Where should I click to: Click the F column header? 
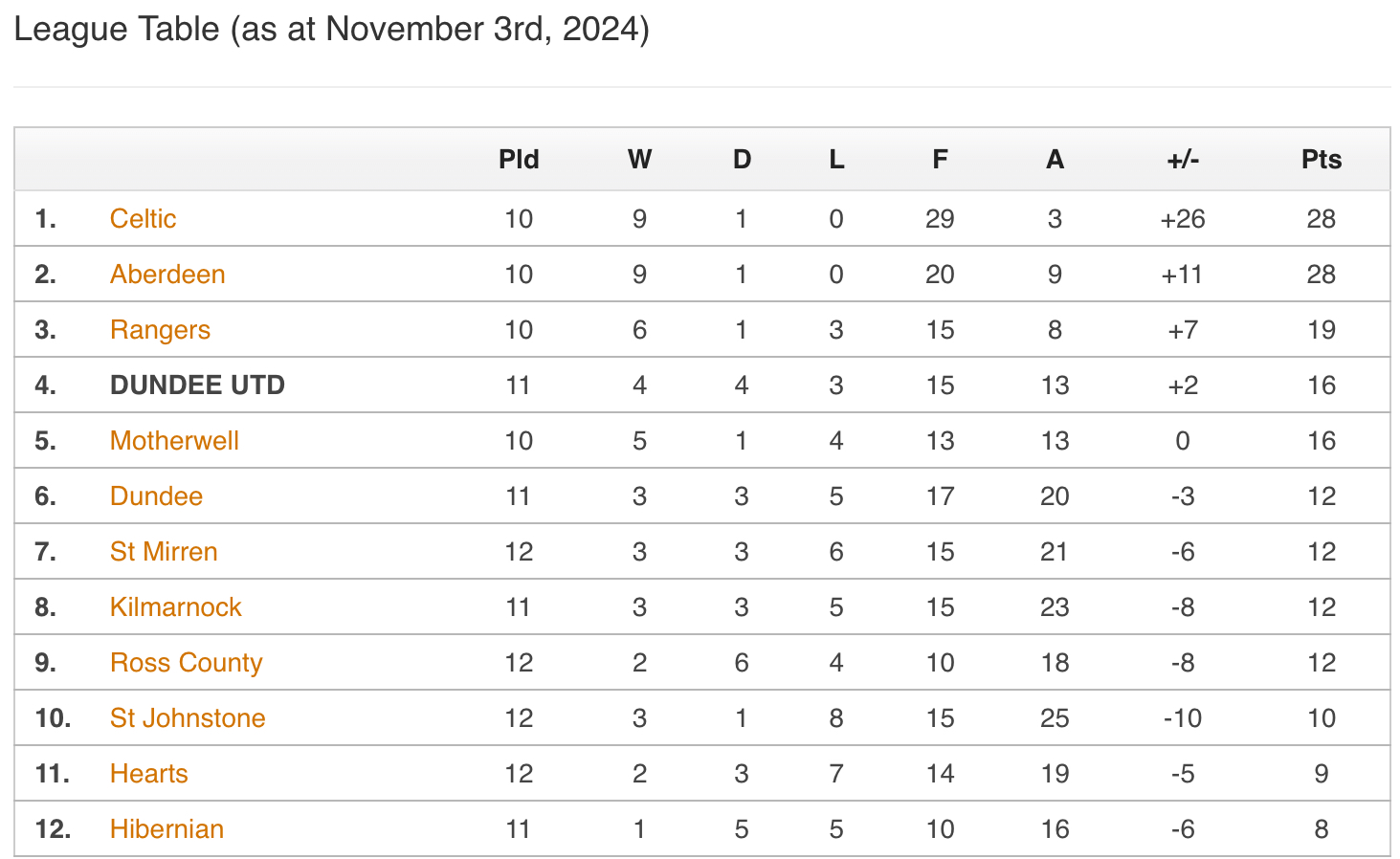click(940, 160)
